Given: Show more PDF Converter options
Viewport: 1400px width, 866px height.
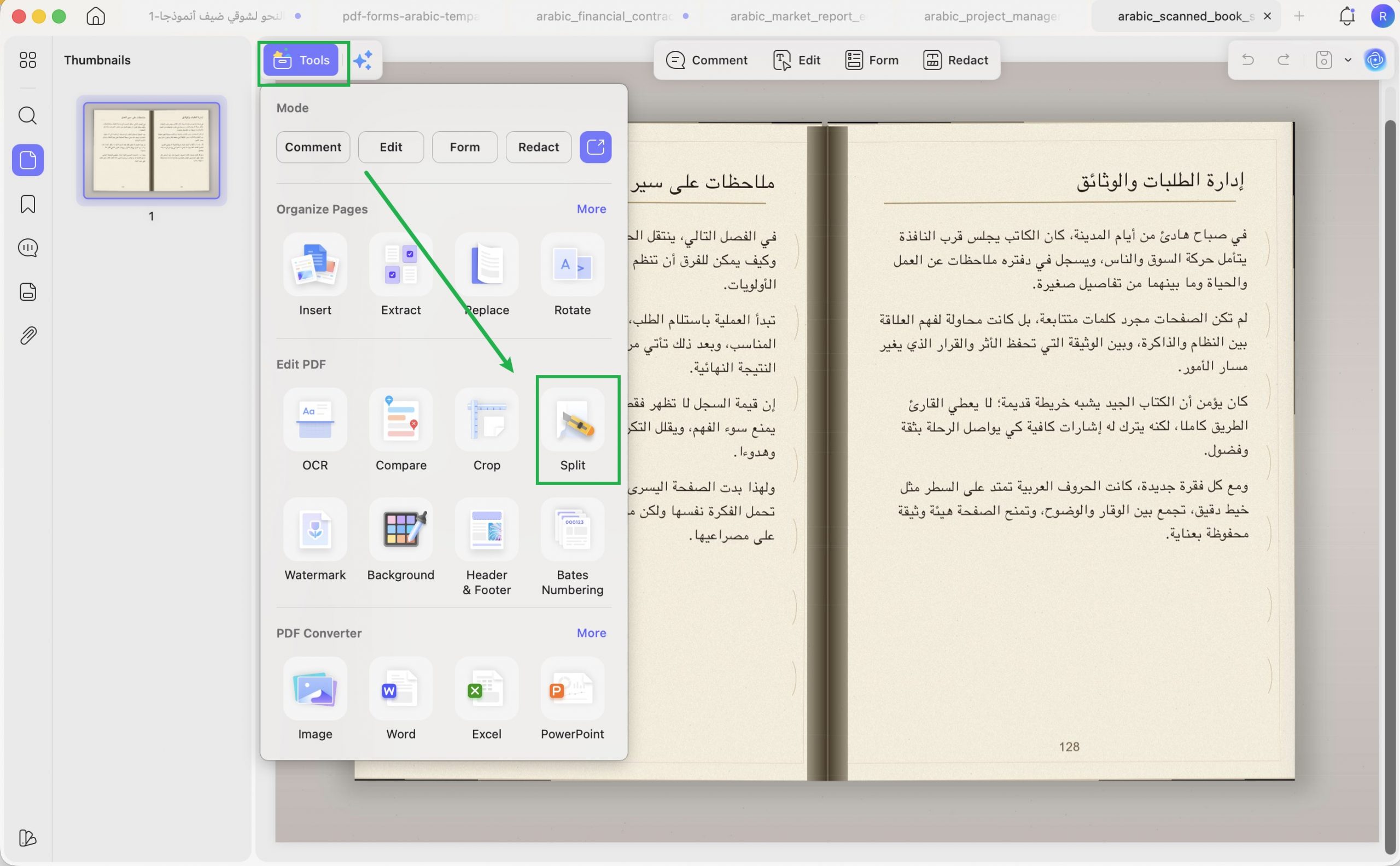Looking at the screenshot, I should (591, 633).
